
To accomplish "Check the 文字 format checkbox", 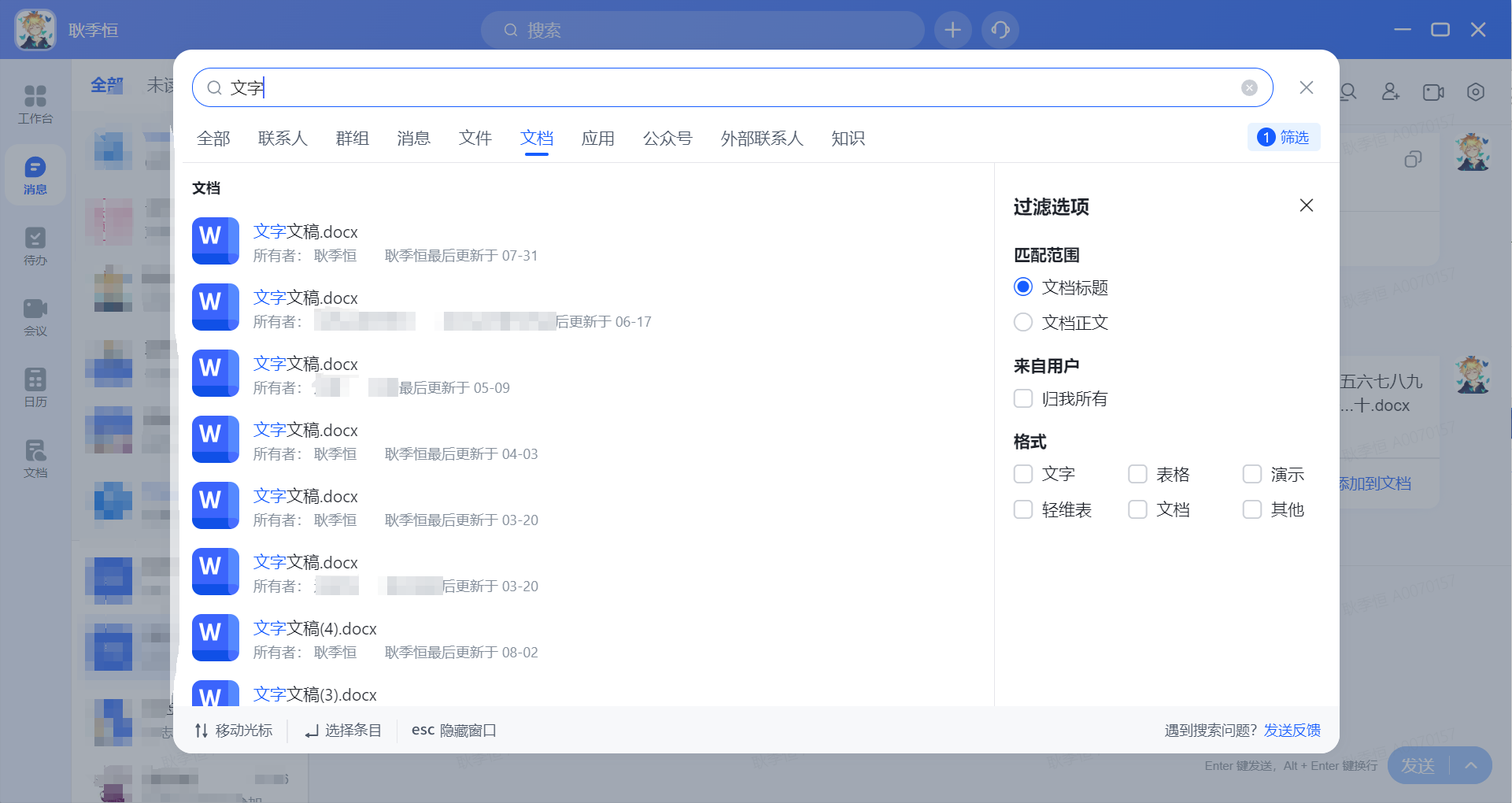I will [x=1023, y=474].
